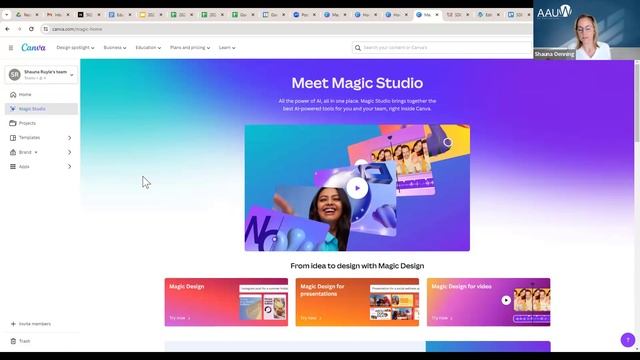Open Learn menu
640x360 pixels.
227,48
